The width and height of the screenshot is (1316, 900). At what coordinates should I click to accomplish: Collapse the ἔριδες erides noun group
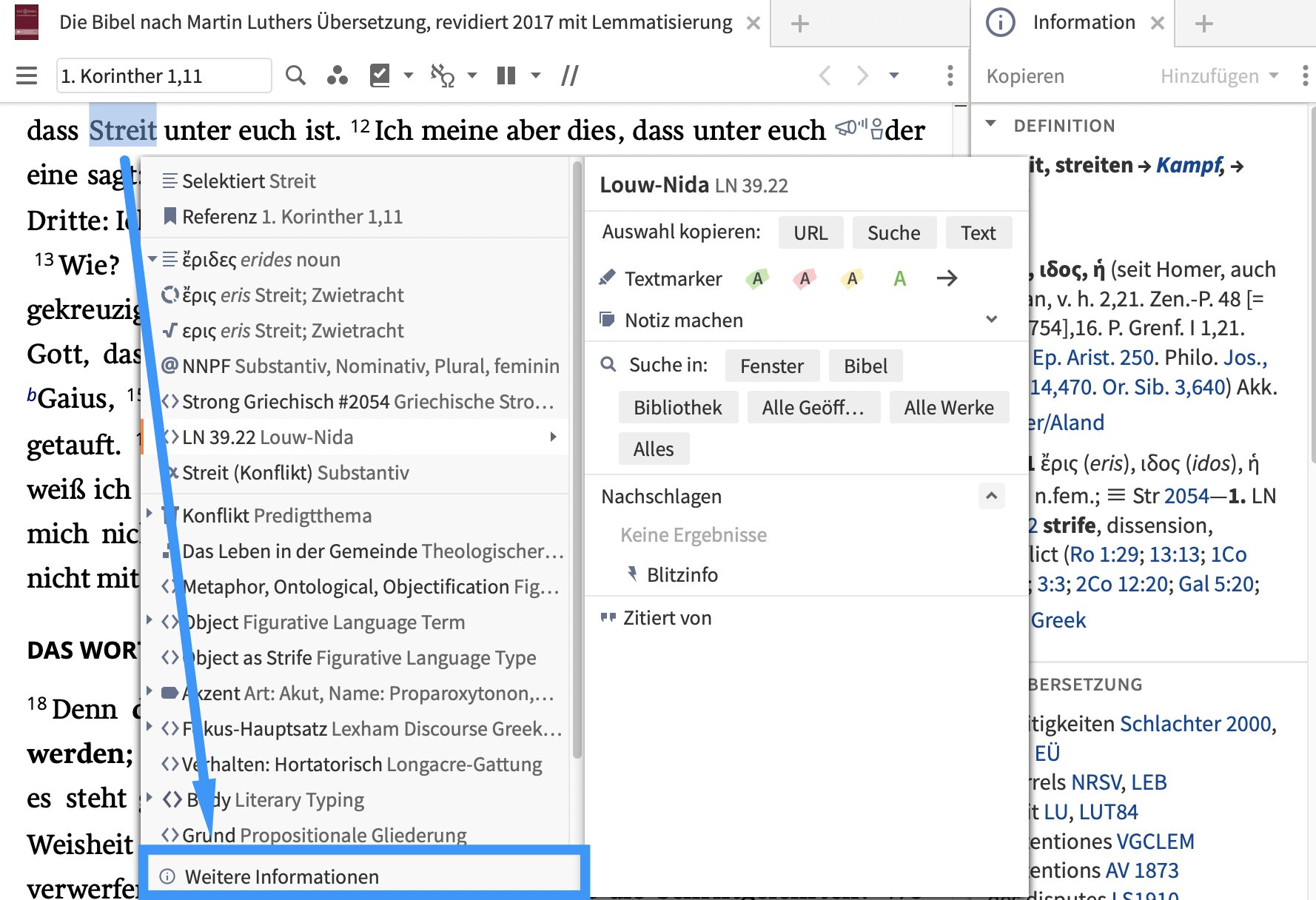tap(152, 259)
